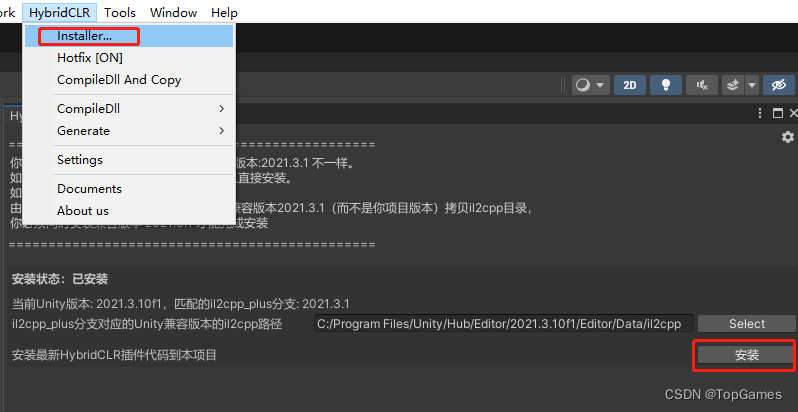Screen dimensions: 798x412
Task: Click the 安装状态: 已安装 status text
Action: (60, 279)
